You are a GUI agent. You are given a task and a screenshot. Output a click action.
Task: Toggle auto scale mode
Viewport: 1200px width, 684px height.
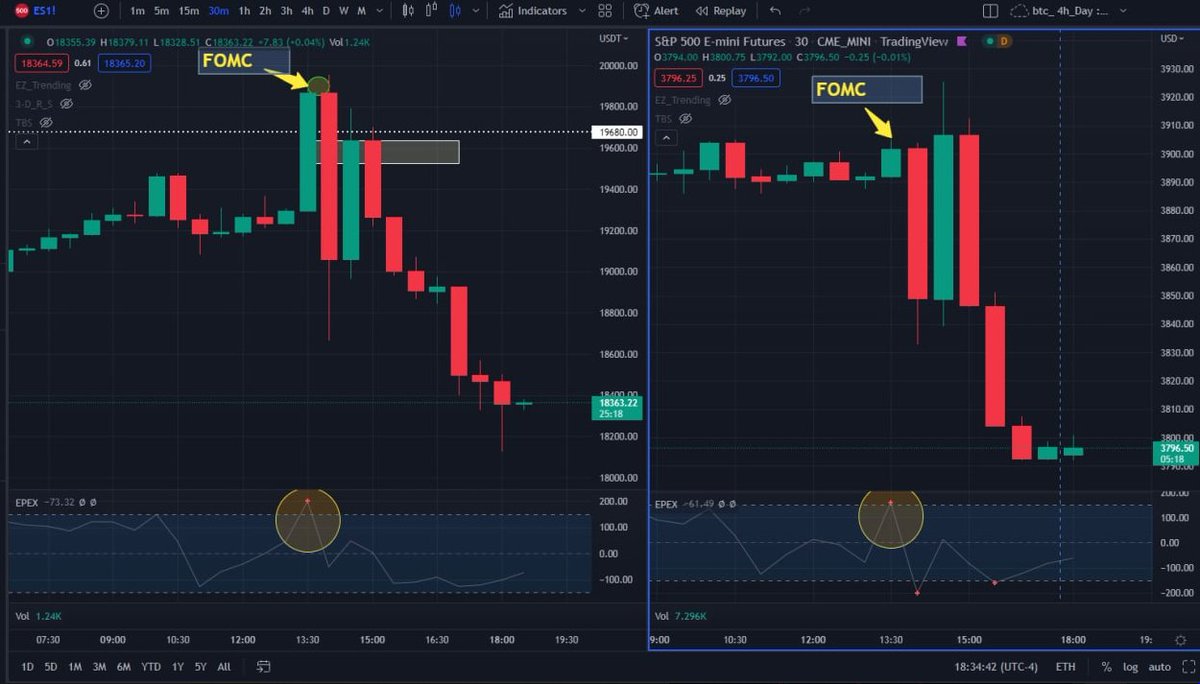(1160, 666)
